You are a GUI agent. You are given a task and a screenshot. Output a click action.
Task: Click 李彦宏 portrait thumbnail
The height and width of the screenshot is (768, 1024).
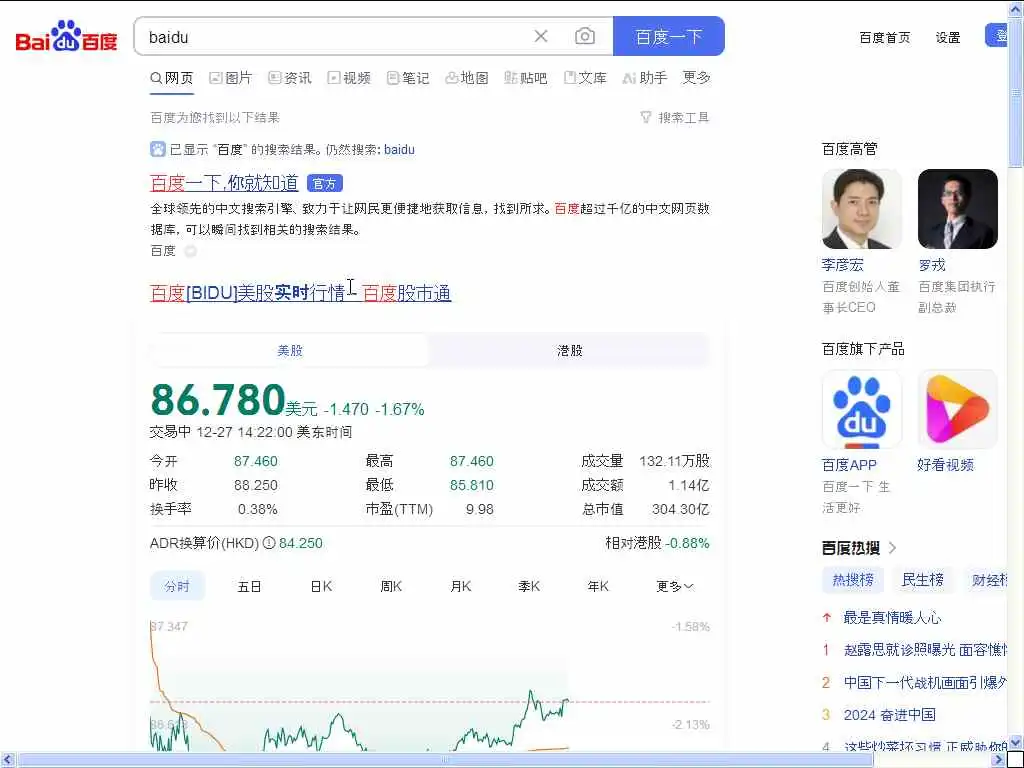tap(861, 209)
